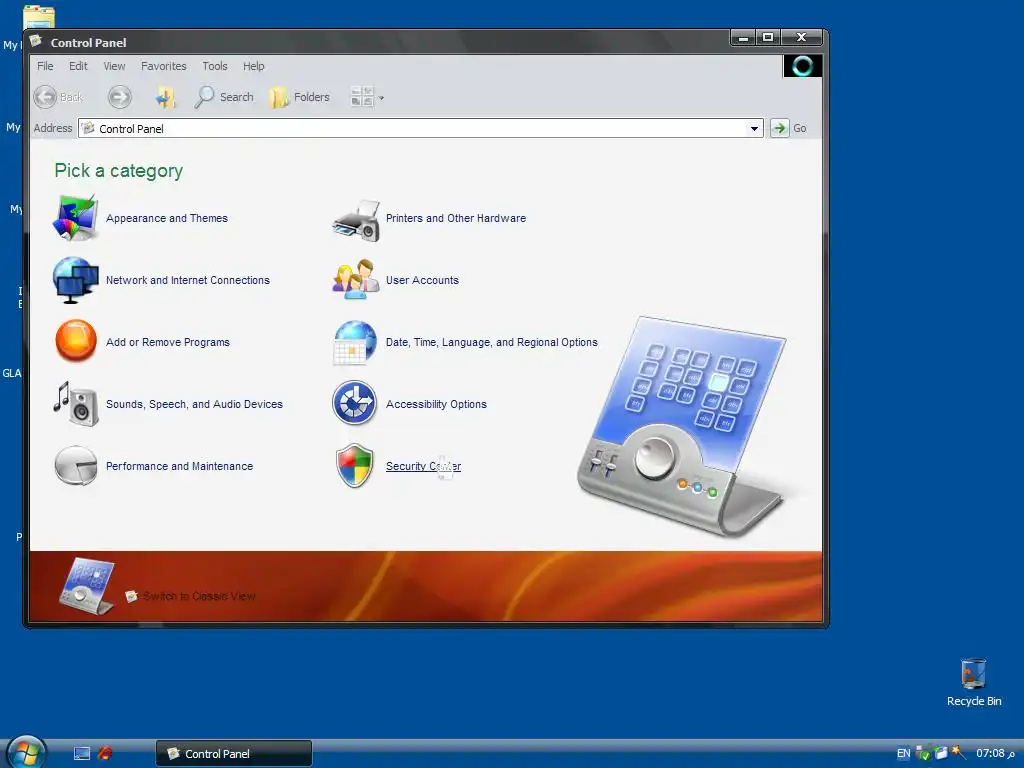The height and width of the screenshot is (768, 1024).
Task: Select the Control Panel taskbar button
Action: pos(234,754)
